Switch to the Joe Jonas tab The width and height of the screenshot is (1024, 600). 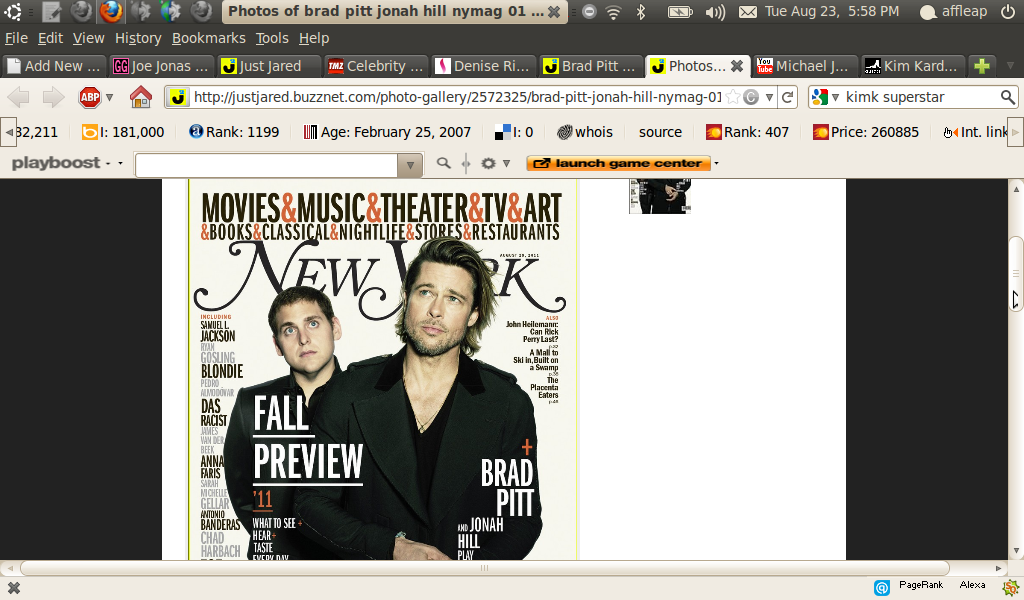click(161, 66)
